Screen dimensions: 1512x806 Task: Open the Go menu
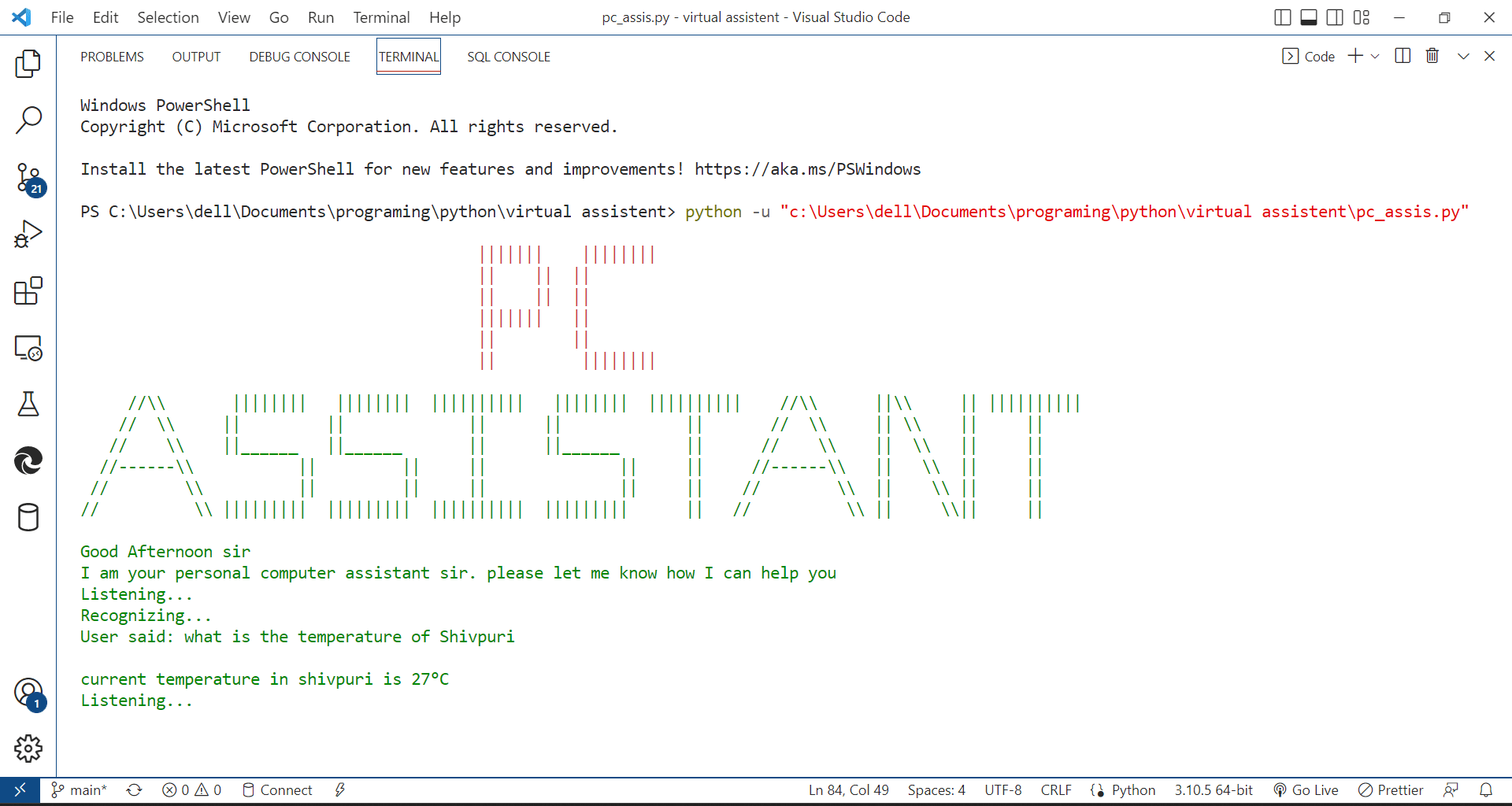[x=279, y=17]
